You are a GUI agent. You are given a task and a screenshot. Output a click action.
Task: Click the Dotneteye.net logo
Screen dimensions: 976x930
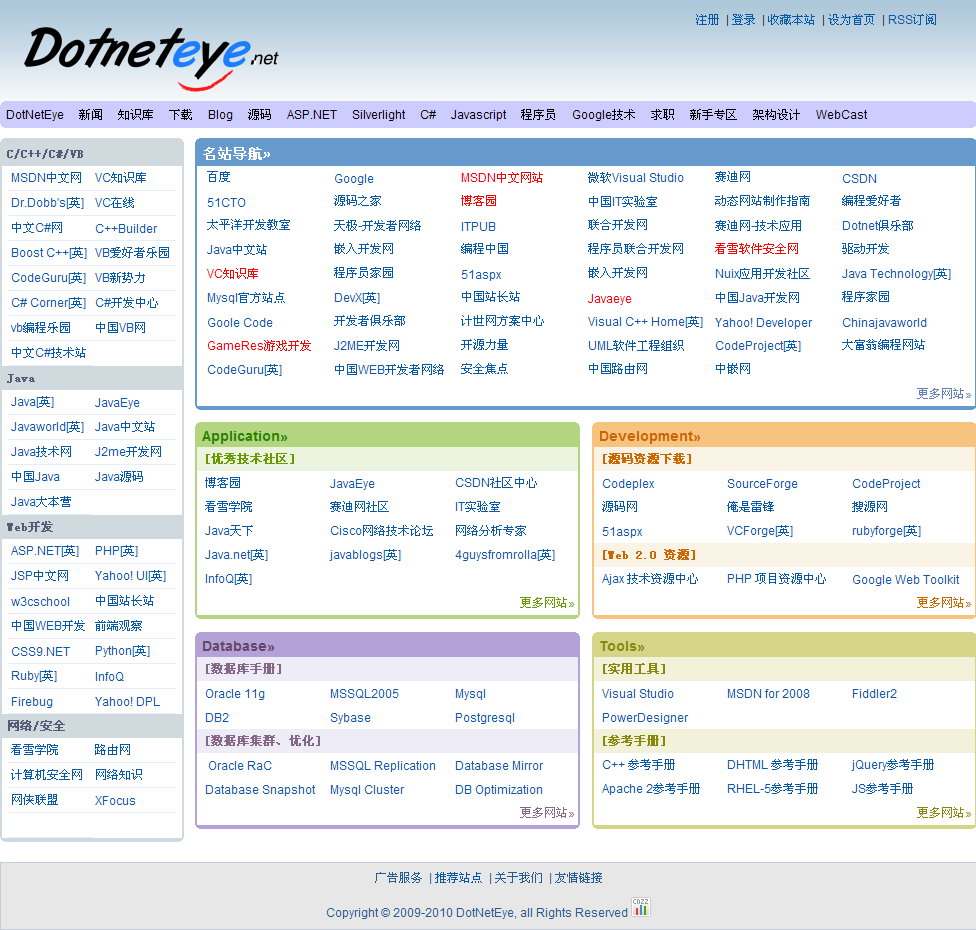[151, 58]
